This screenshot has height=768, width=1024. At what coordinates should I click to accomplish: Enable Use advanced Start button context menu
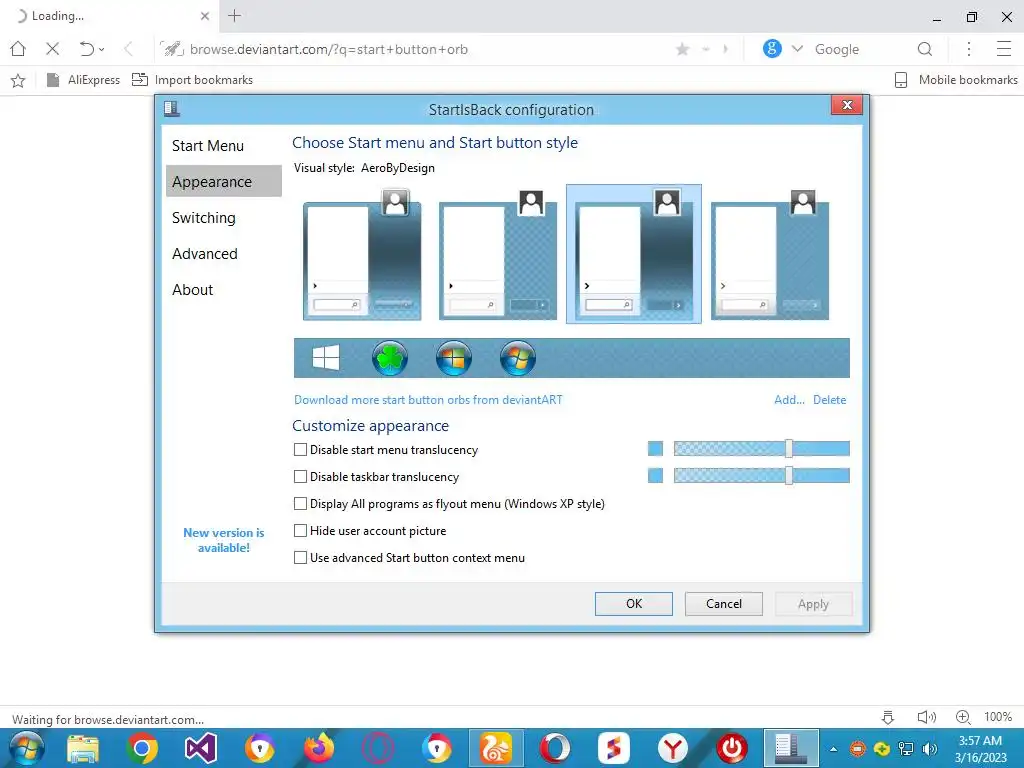point(300,558)
